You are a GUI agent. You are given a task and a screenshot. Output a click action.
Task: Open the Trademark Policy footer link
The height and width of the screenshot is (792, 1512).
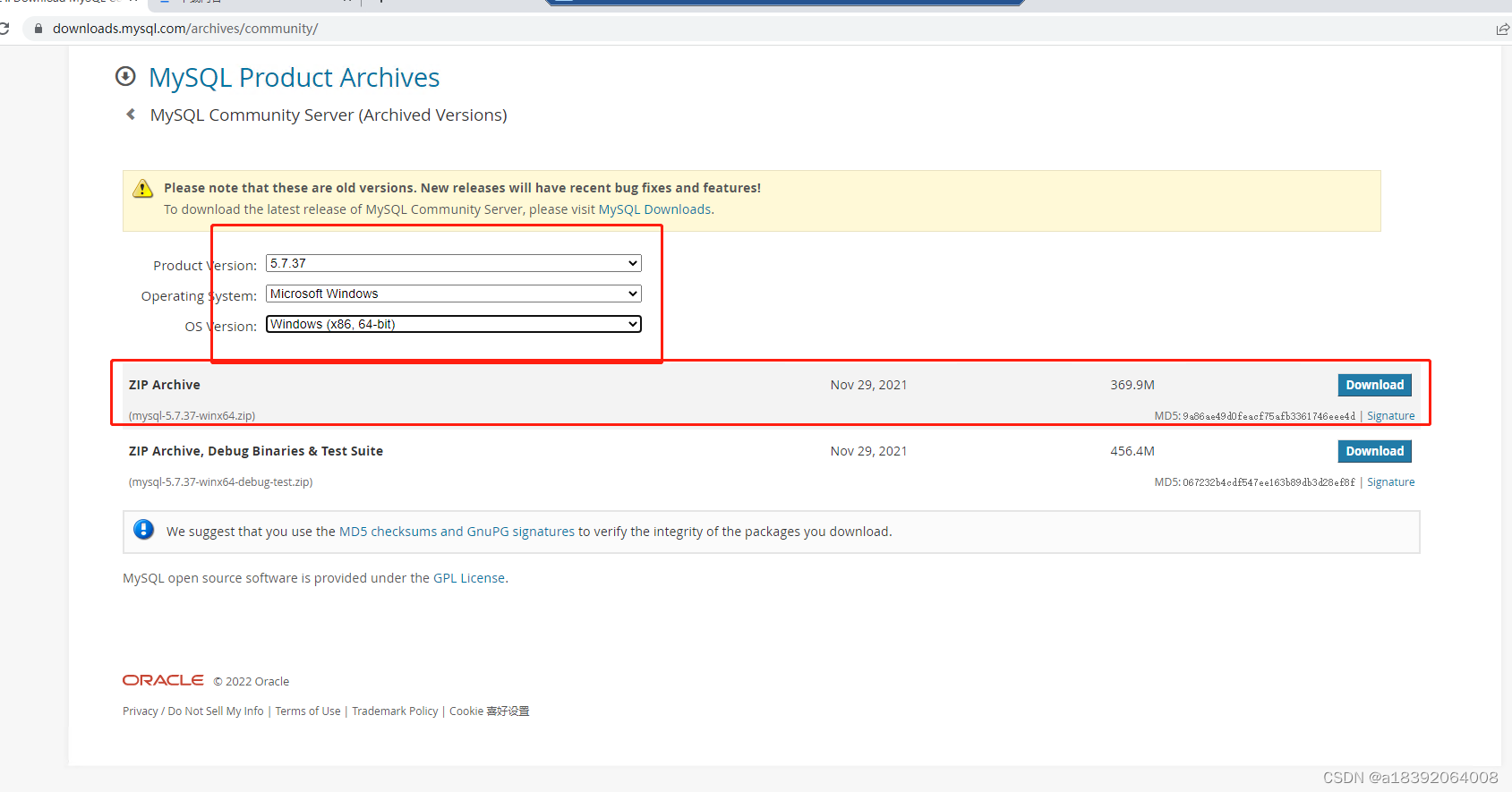[x=395, y=711]
